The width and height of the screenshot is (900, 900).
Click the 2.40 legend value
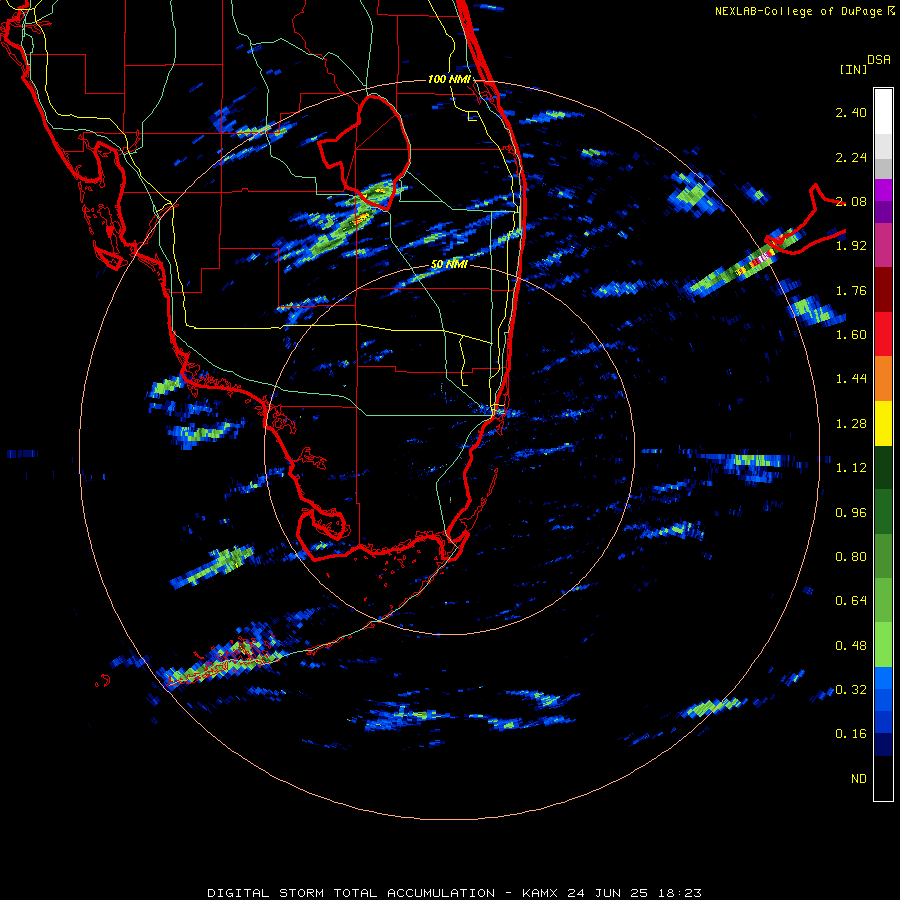pyautogui.click(x=851, y=112)
